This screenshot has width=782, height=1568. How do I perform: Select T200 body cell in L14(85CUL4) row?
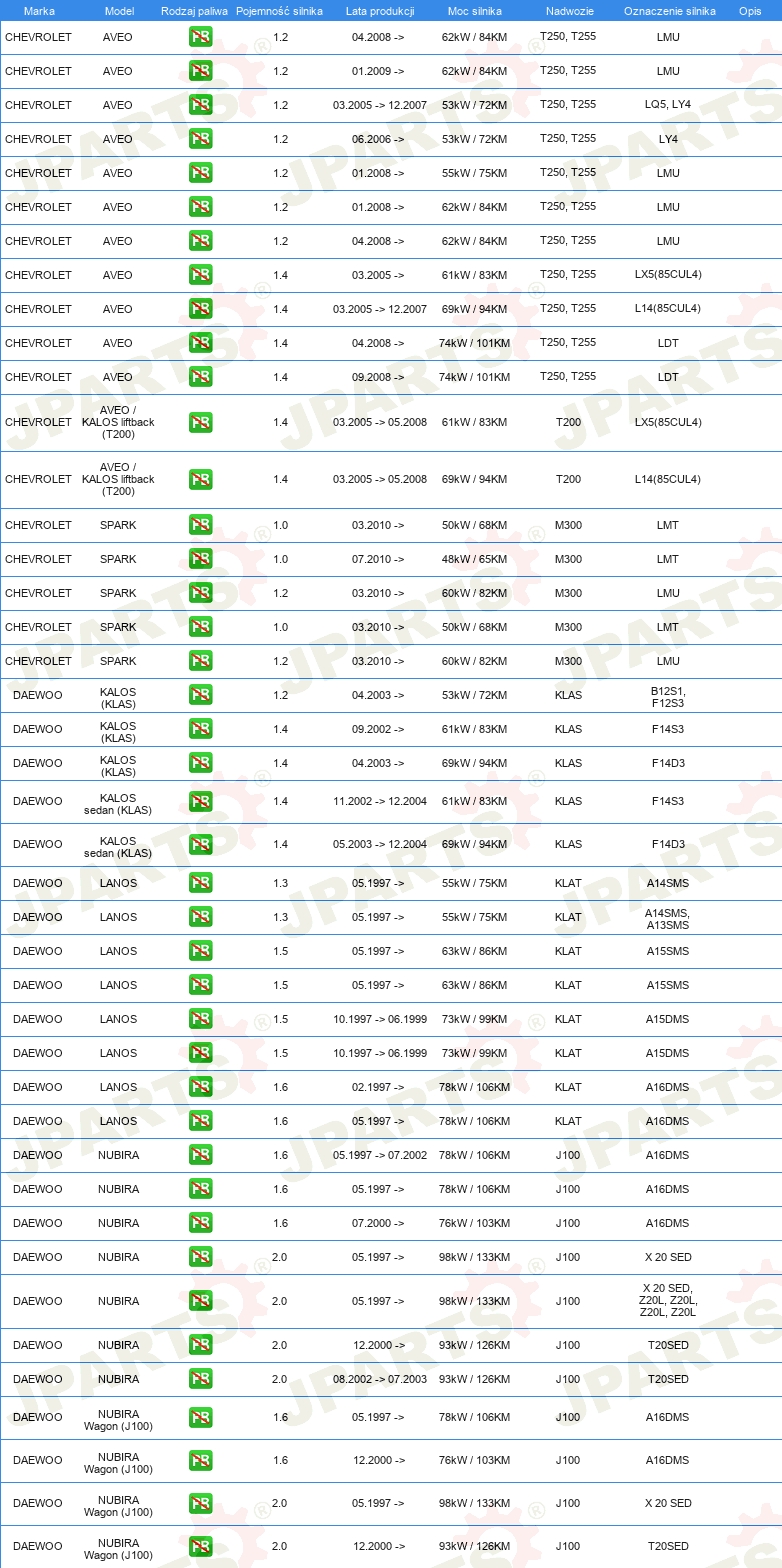tap(568, 479)
